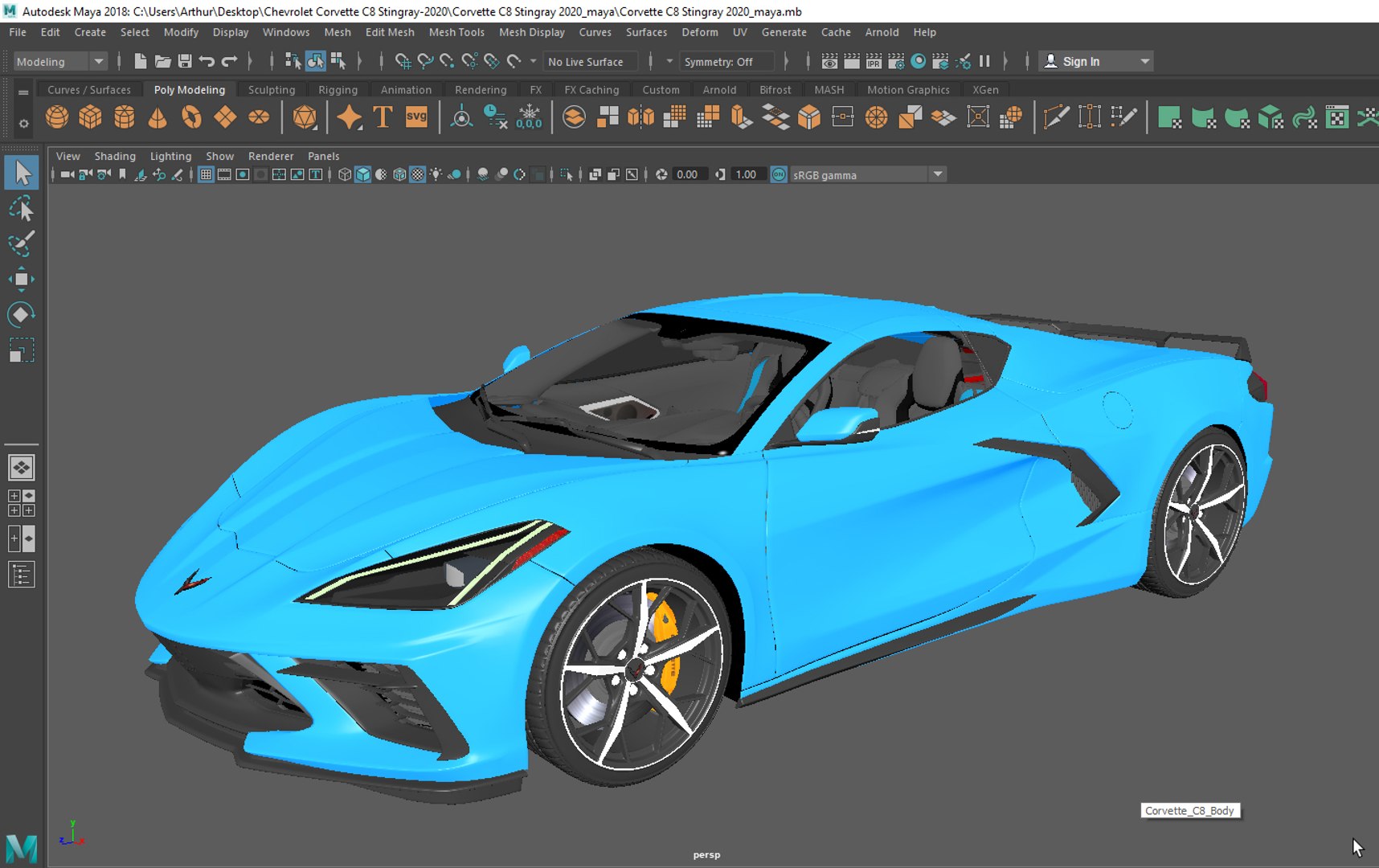
Task: Toggle the film gate display
Action: coord(224,174)
